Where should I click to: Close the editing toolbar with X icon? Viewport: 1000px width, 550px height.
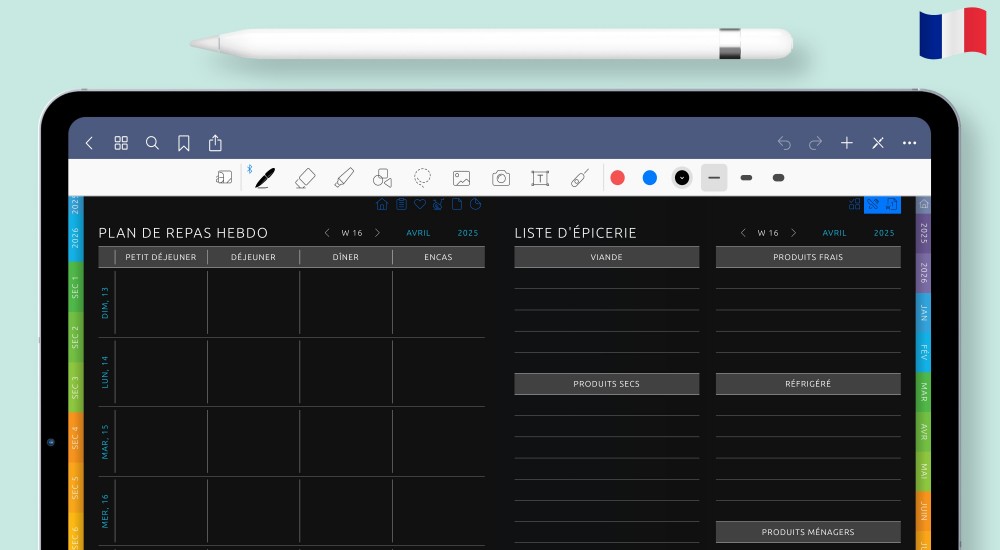(878, 143)
